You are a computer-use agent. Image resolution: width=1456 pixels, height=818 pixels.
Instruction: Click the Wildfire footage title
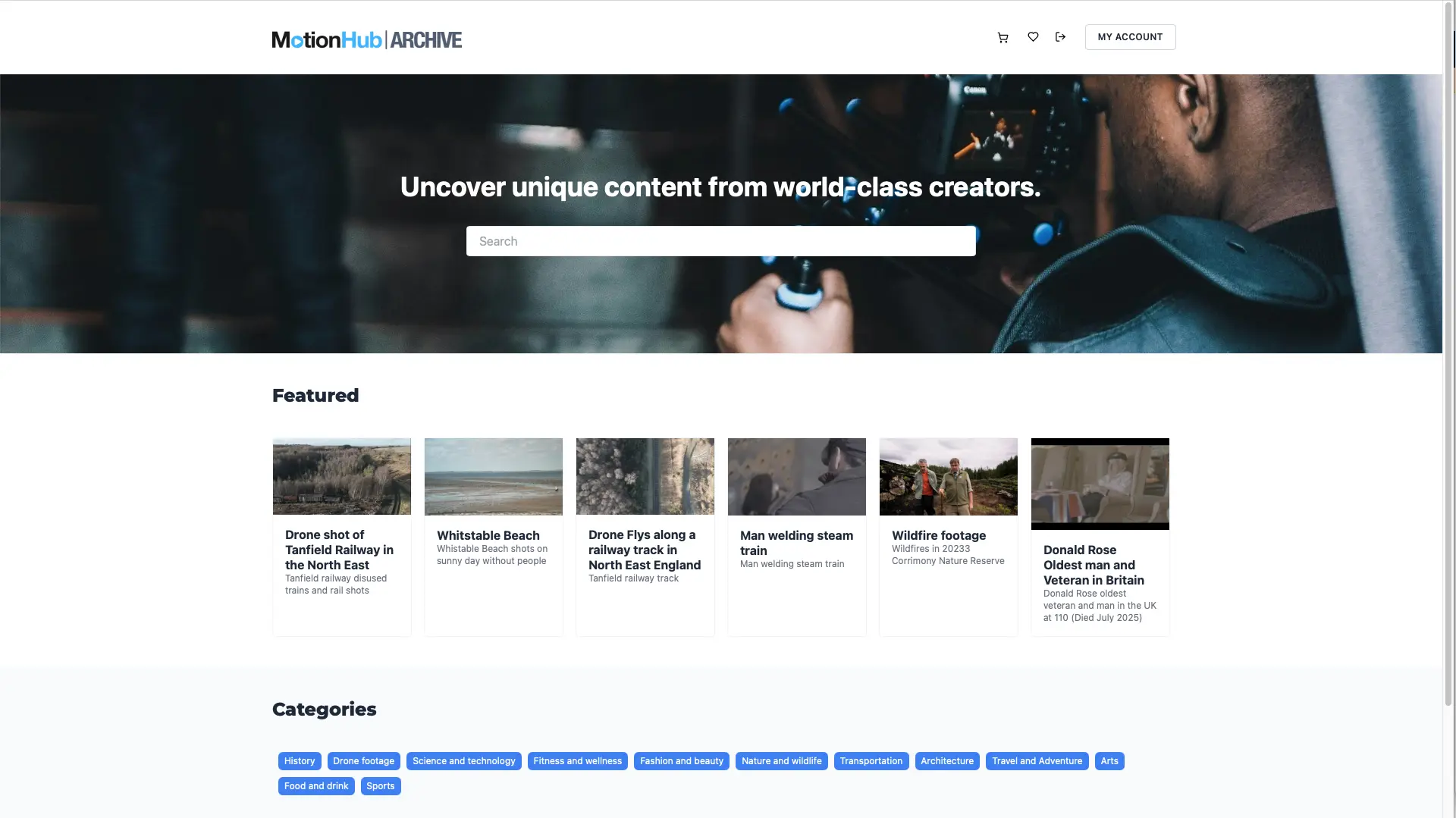938,535
